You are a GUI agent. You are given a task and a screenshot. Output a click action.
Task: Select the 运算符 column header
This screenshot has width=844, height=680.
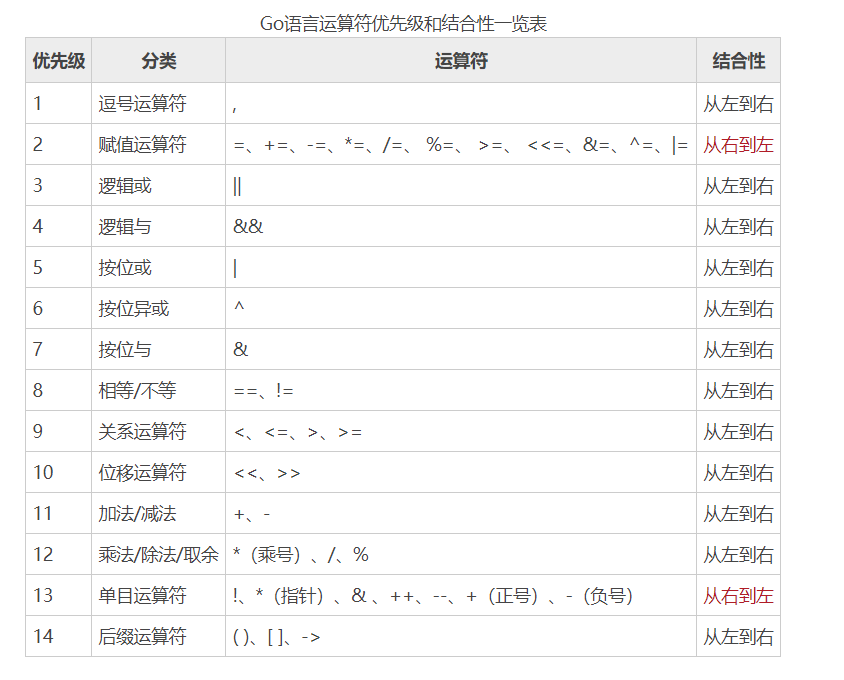tap(461, 60)
